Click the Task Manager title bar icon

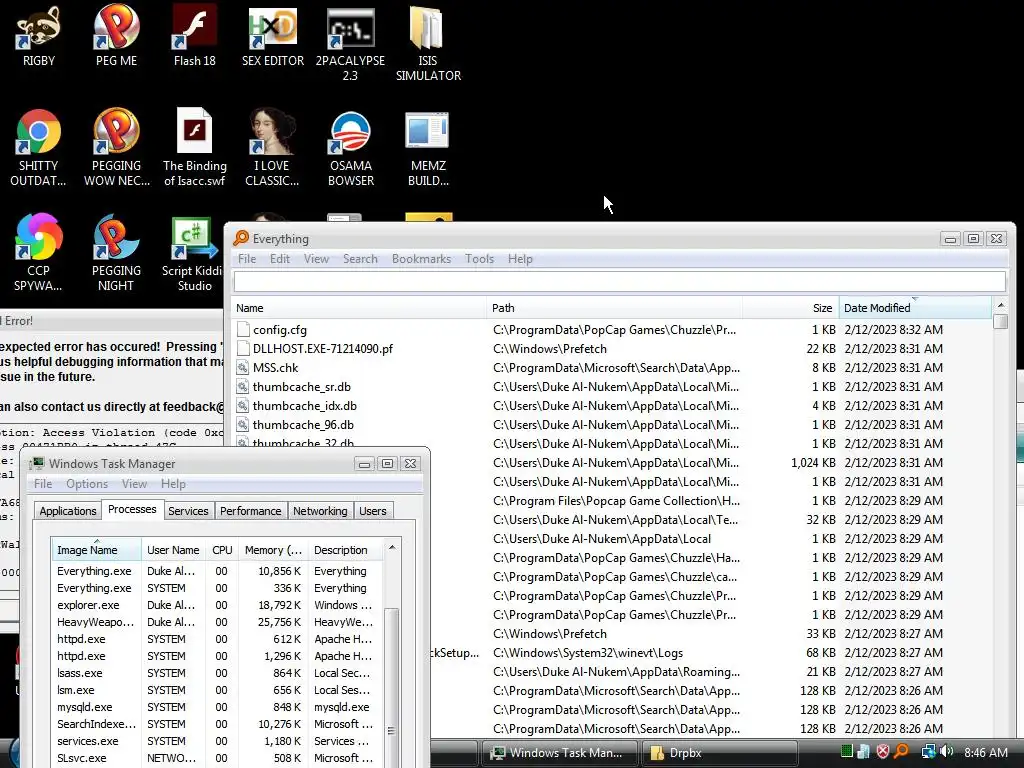click(37, 464)
